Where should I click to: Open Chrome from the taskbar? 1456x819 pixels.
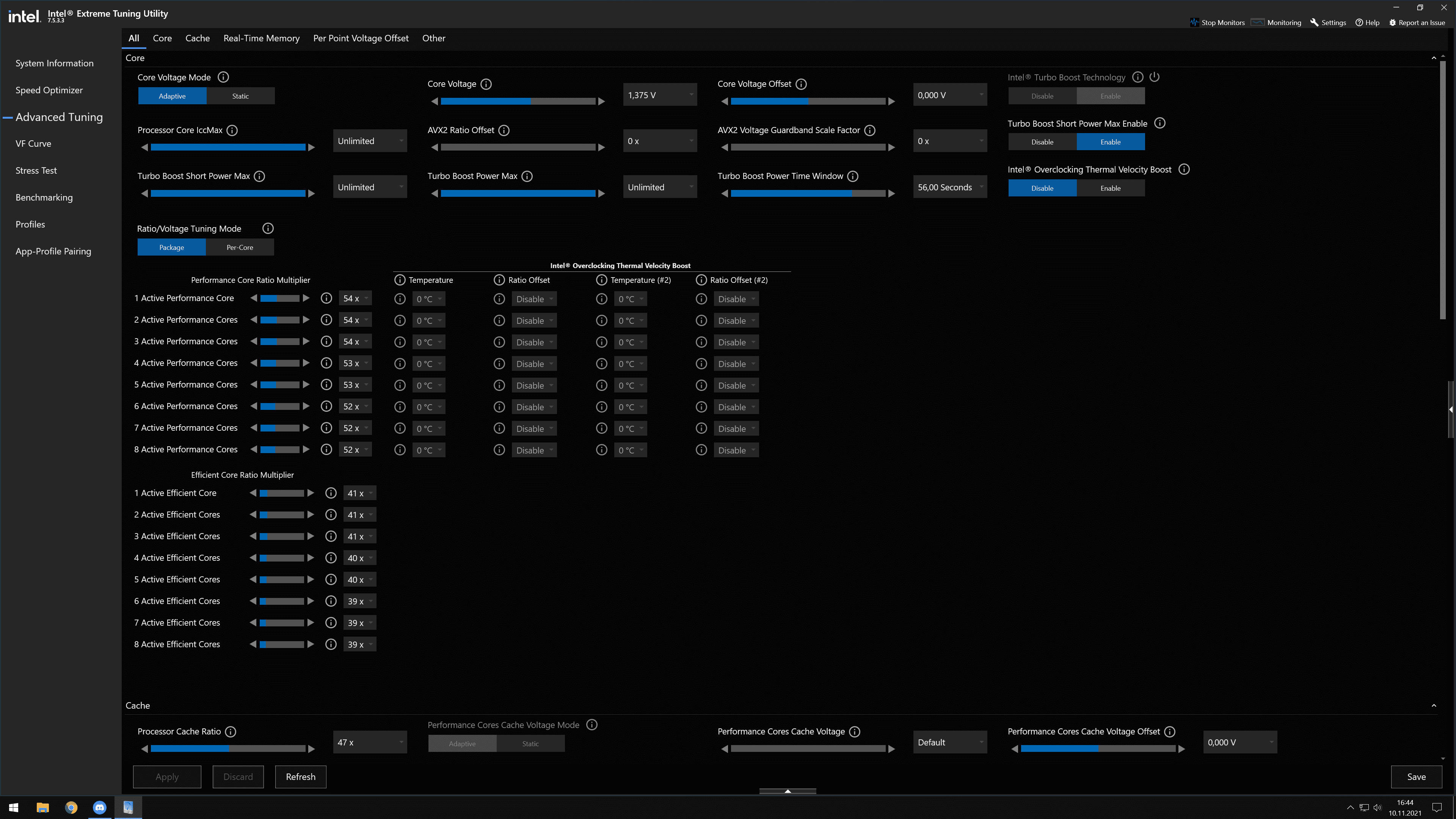(71, 807)
